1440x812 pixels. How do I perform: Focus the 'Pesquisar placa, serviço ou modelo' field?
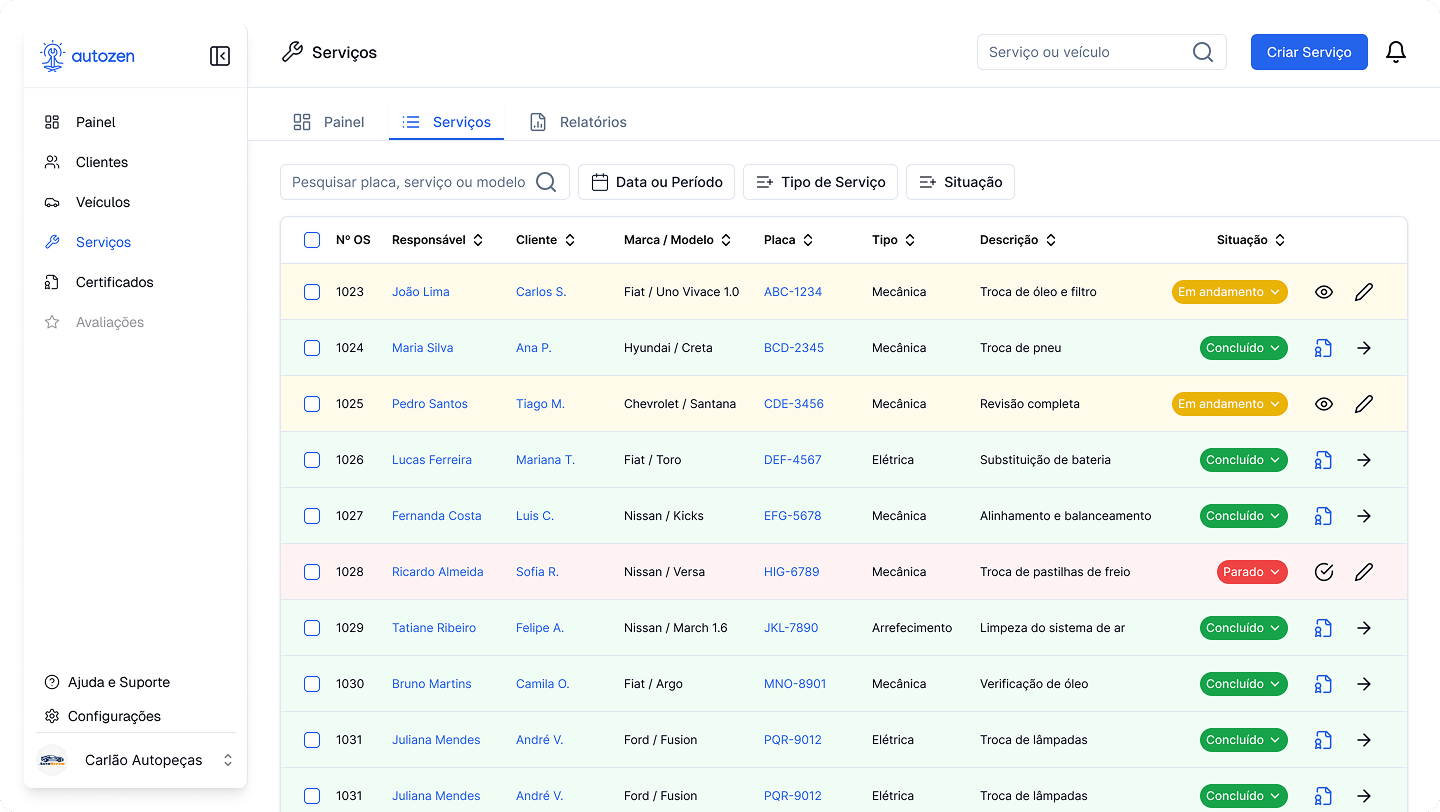pos(408,182)
